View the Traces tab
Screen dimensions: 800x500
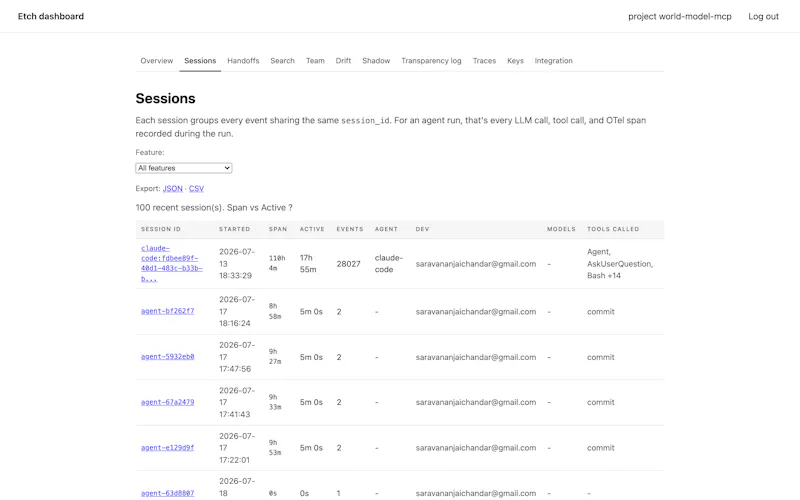[x=484, y=61]
